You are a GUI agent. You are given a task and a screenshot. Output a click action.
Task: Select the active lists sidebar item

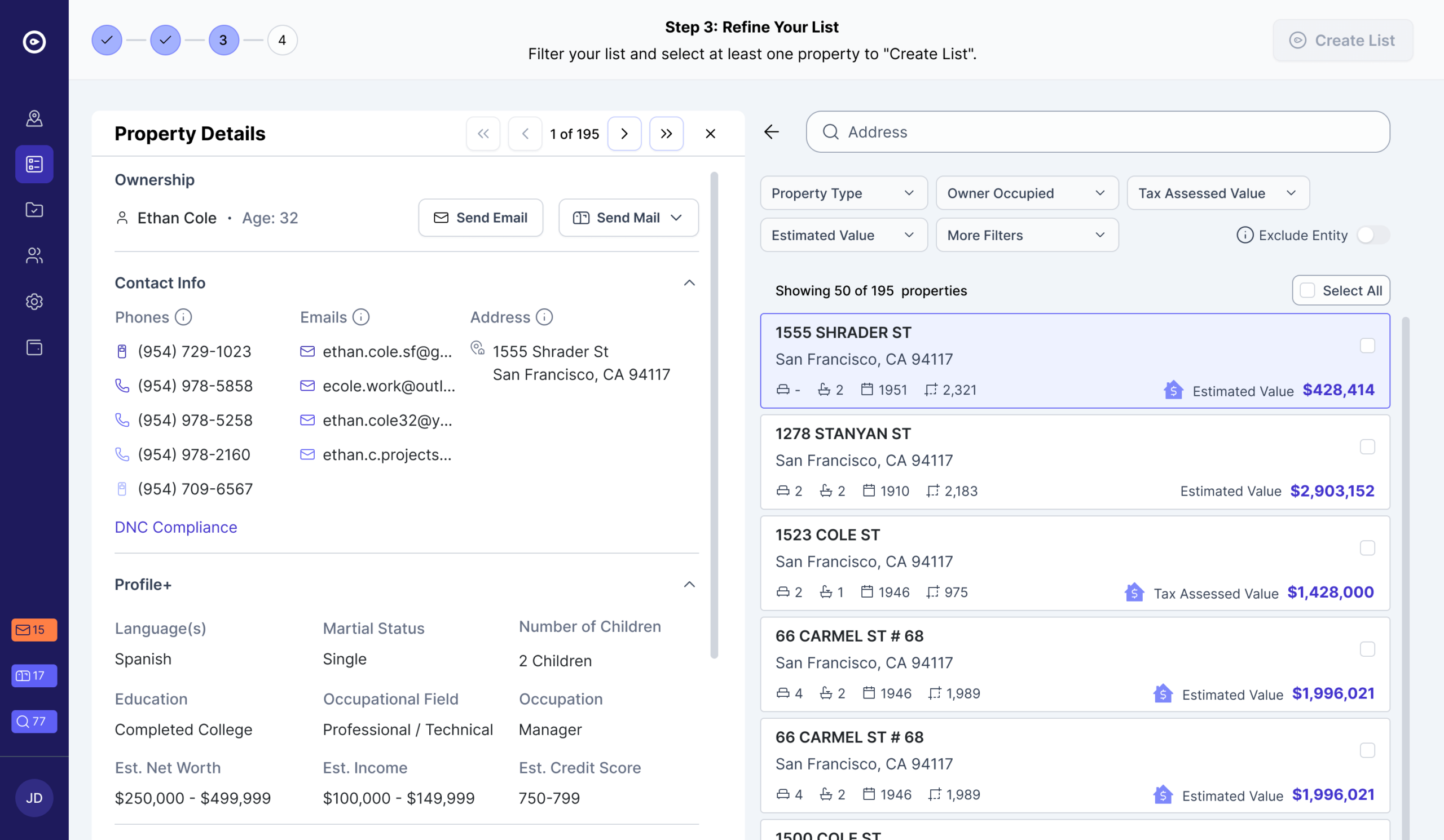[x=34, y=163]
